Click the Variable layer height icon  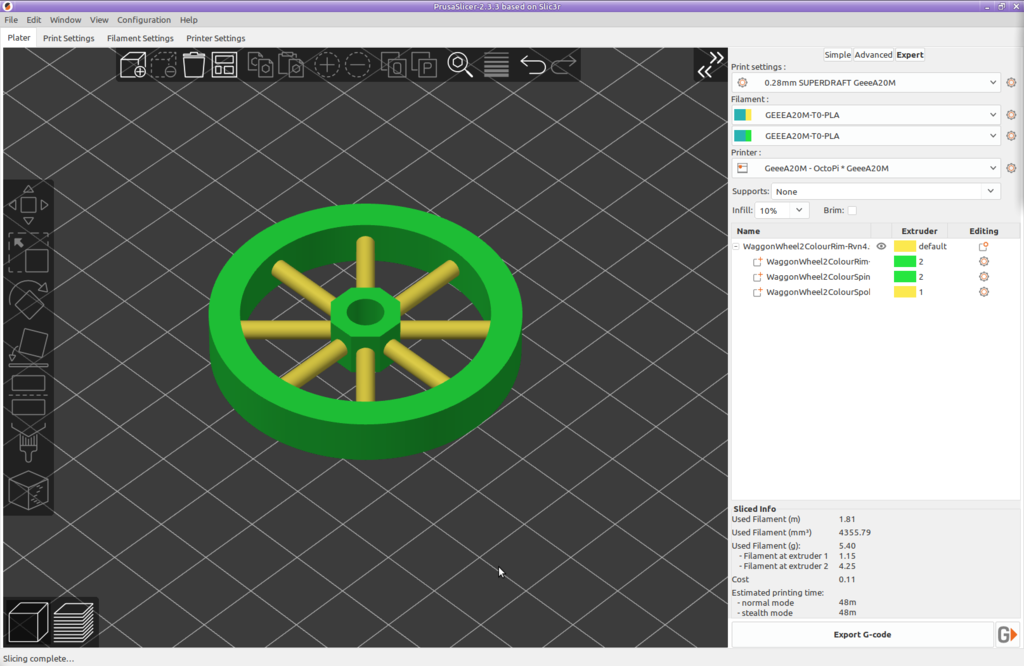pyautogui.click(x=496, y=64)
